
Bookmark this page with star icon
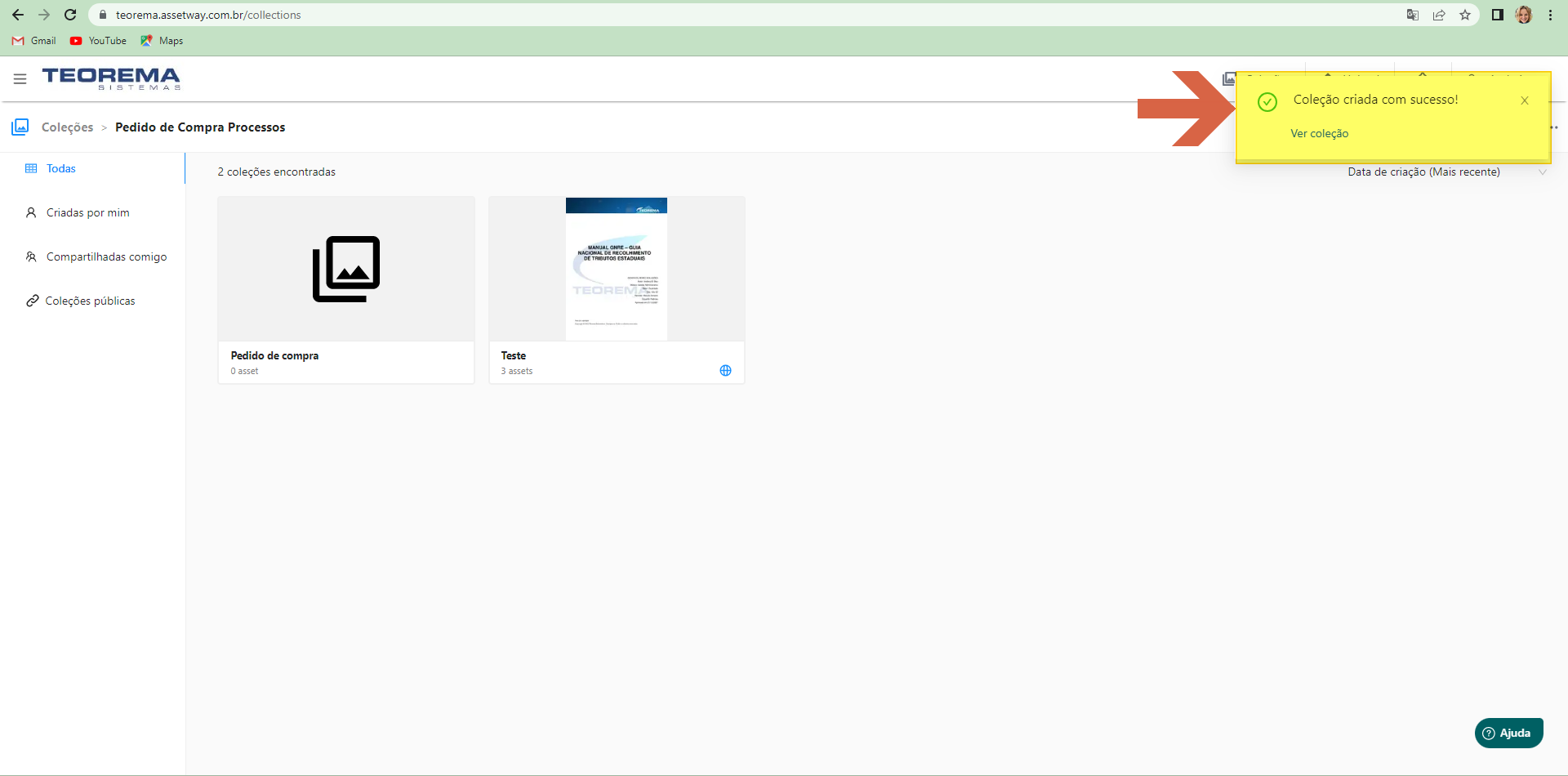tap(1465, 15)
